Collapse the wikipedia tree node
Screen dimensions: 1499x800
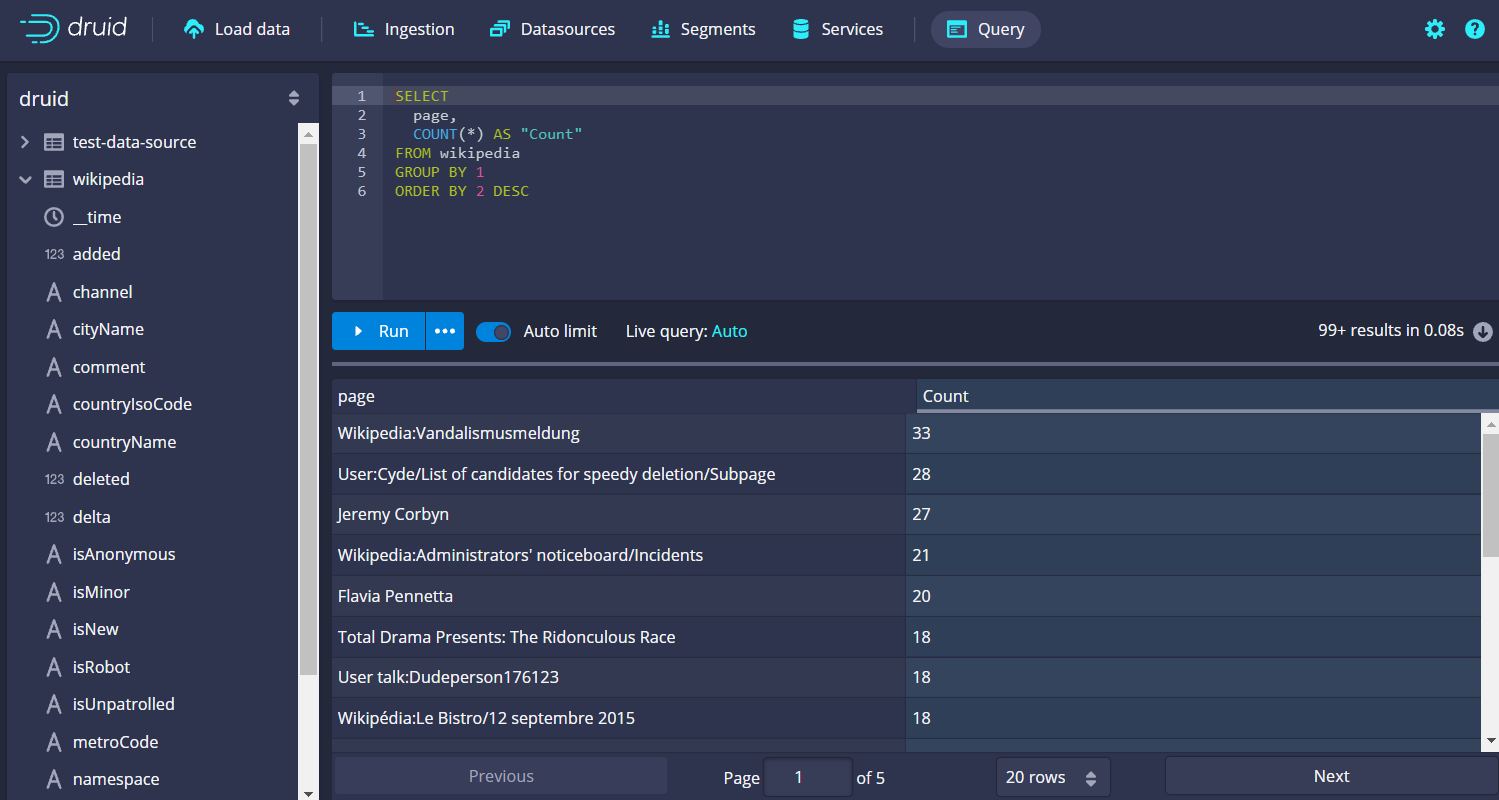point(25,180)
